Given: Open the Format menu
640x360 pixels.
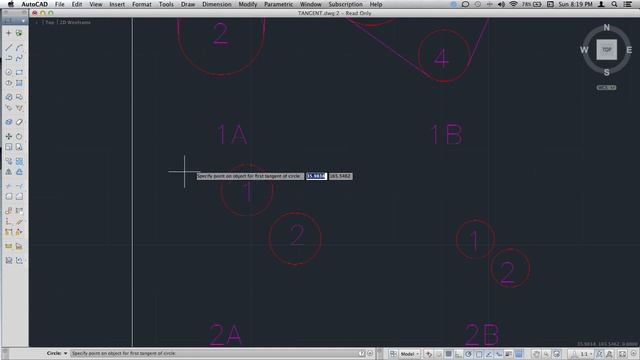Looking at the screenshot, I should (x=142, y=4).
